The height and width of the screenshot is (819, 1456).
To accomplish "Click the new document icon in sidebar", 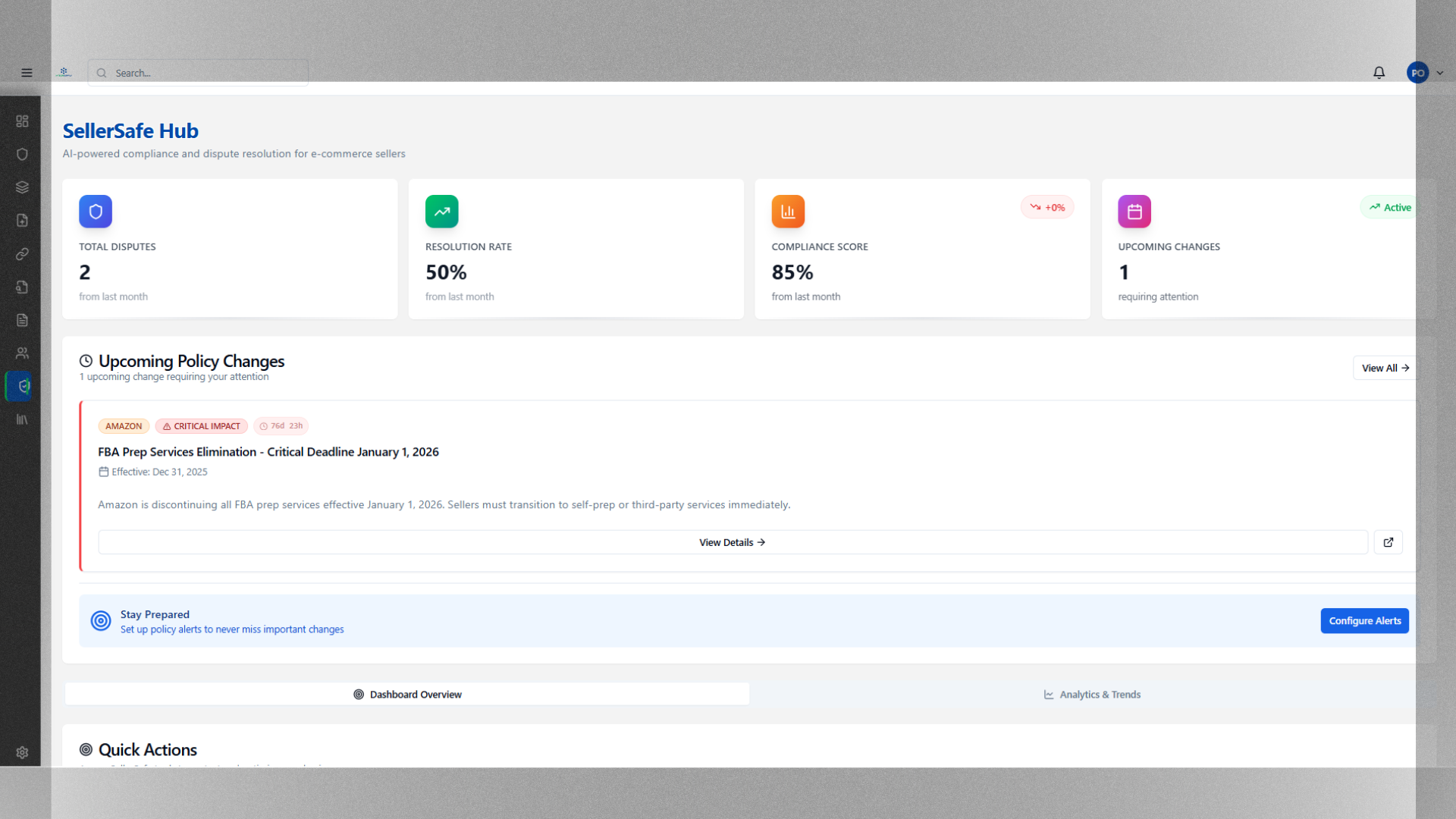I will tap(22, 221).
